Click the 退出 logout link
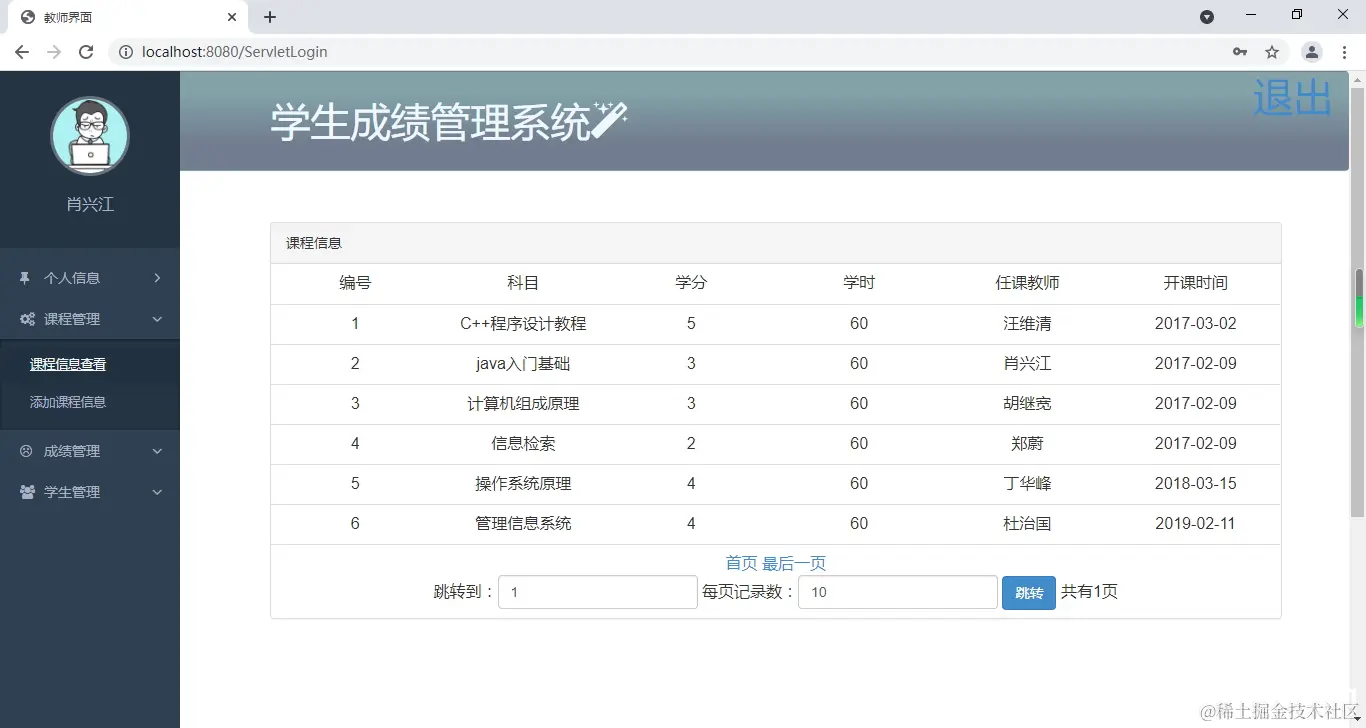The image size is (1366, 728). [x=1292, y=97]
